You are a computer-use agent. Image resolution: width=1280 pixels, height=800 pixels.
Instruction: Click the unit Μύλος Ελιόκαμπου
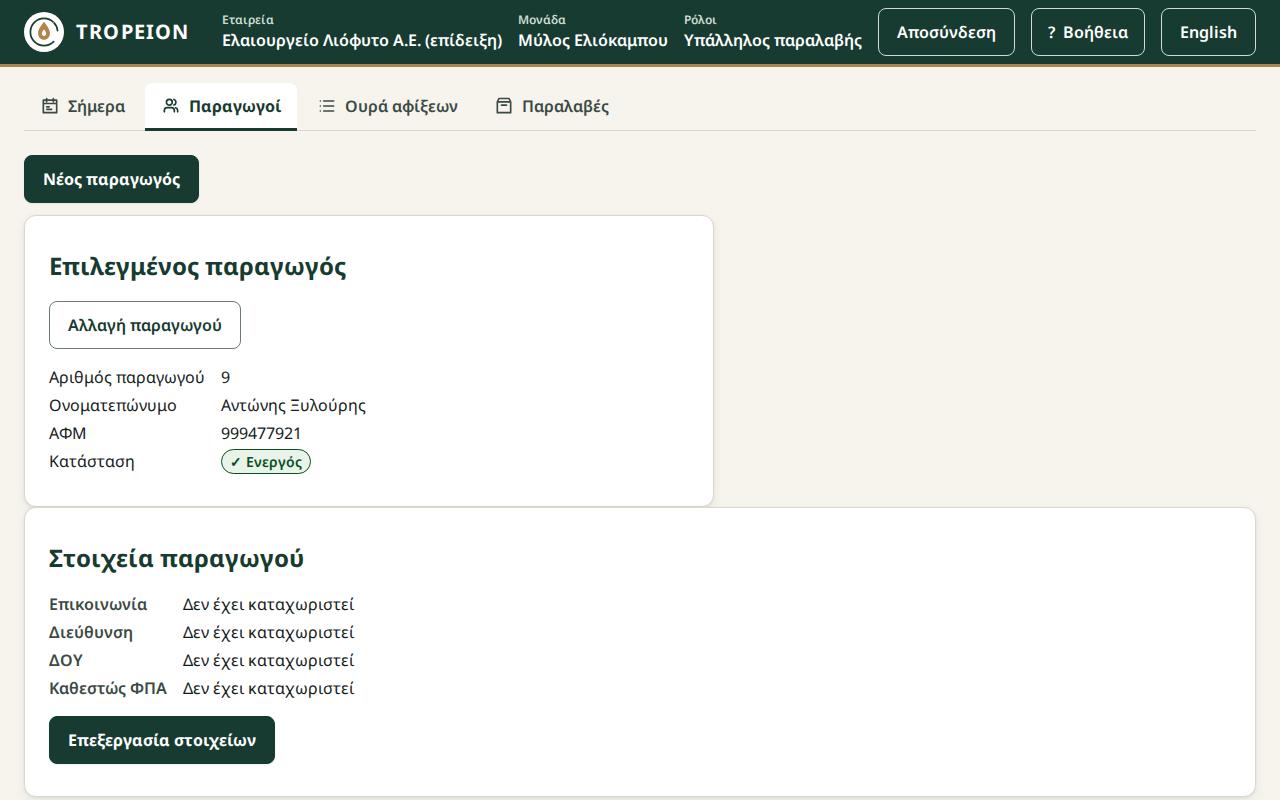pyautogui.click(x=593, y=40)
